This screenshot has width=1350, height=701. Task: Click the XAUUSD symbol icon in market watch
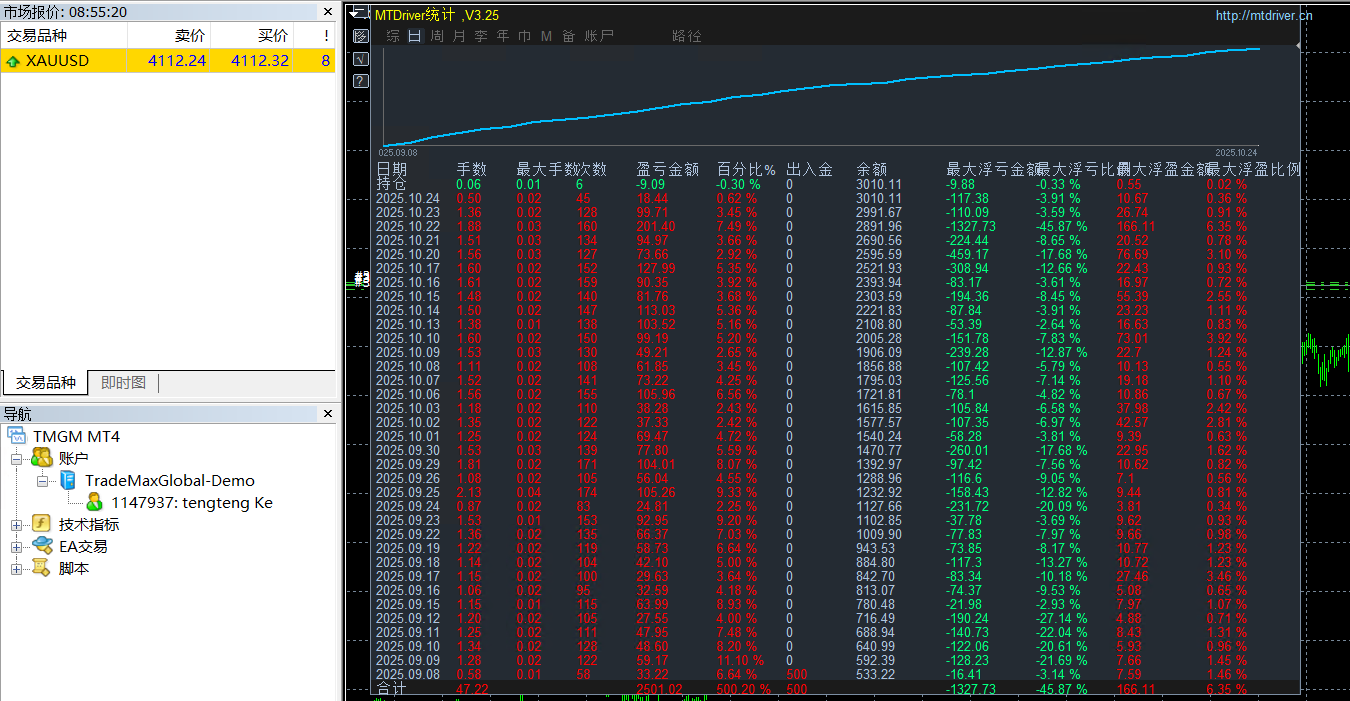[16, 60]
